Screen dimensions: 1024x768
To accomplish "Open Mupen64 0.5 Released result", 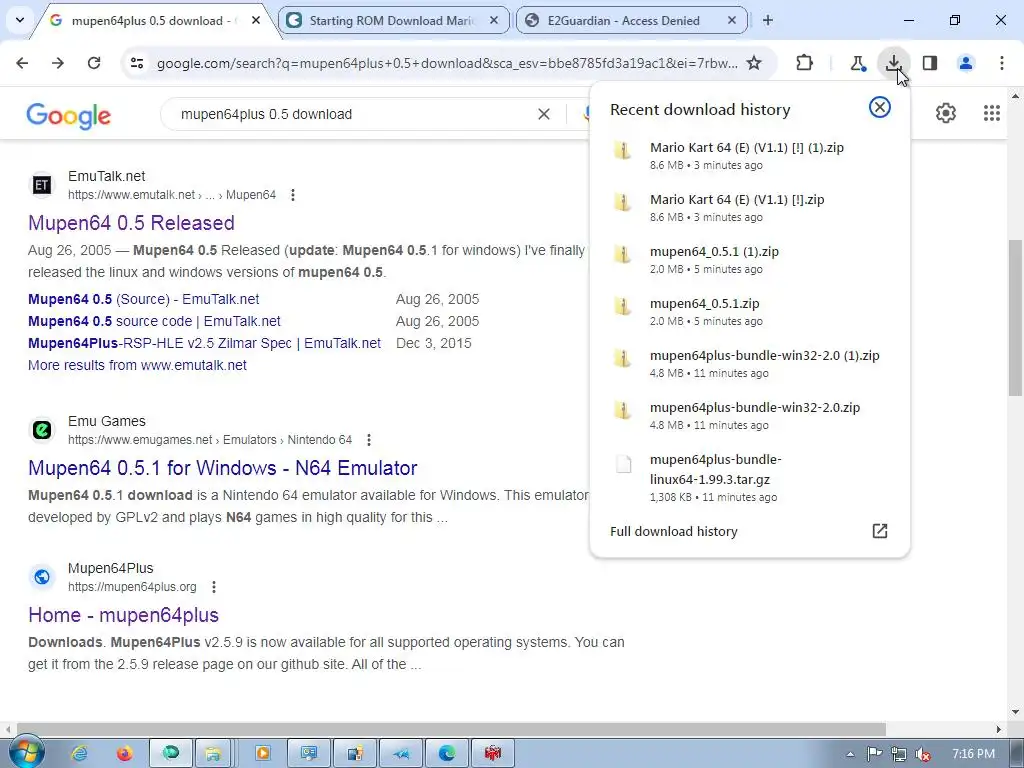I will pyautogui.click(x=131, y=223).
